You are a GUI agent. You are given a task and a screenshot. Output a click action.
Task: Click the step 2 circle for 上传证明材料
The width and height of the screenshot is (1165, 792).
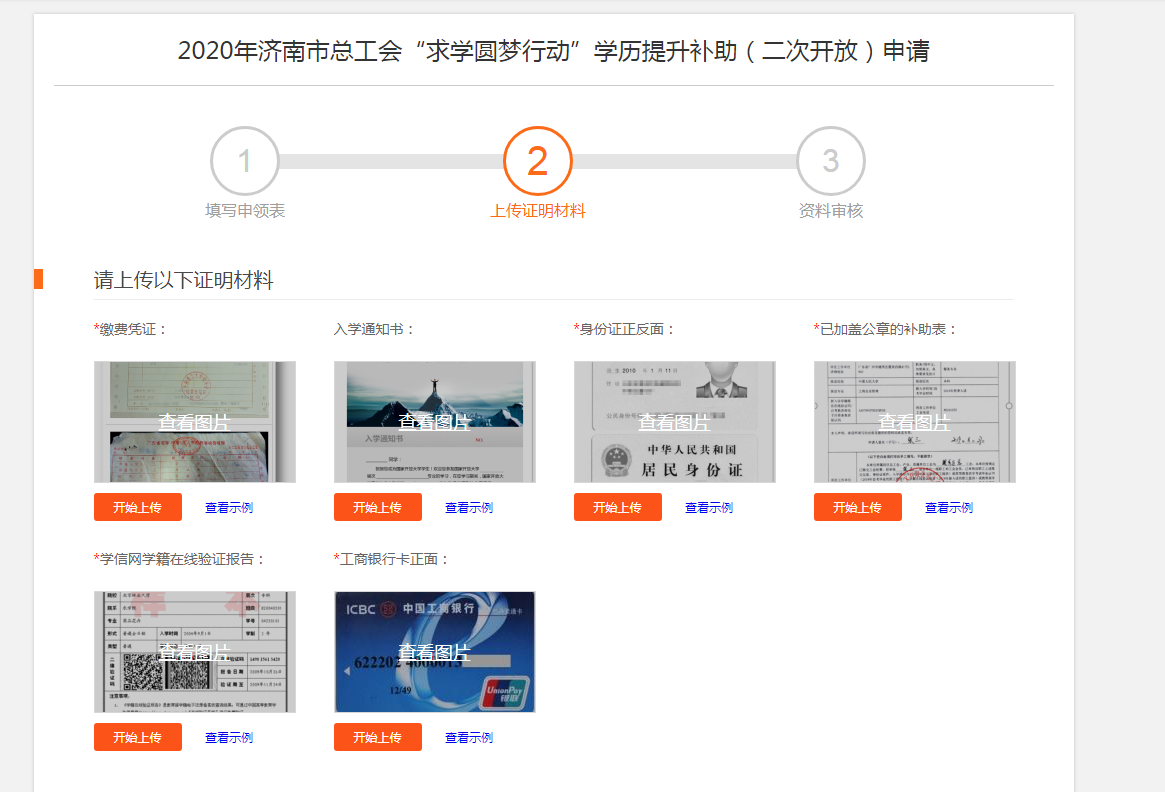537,161
